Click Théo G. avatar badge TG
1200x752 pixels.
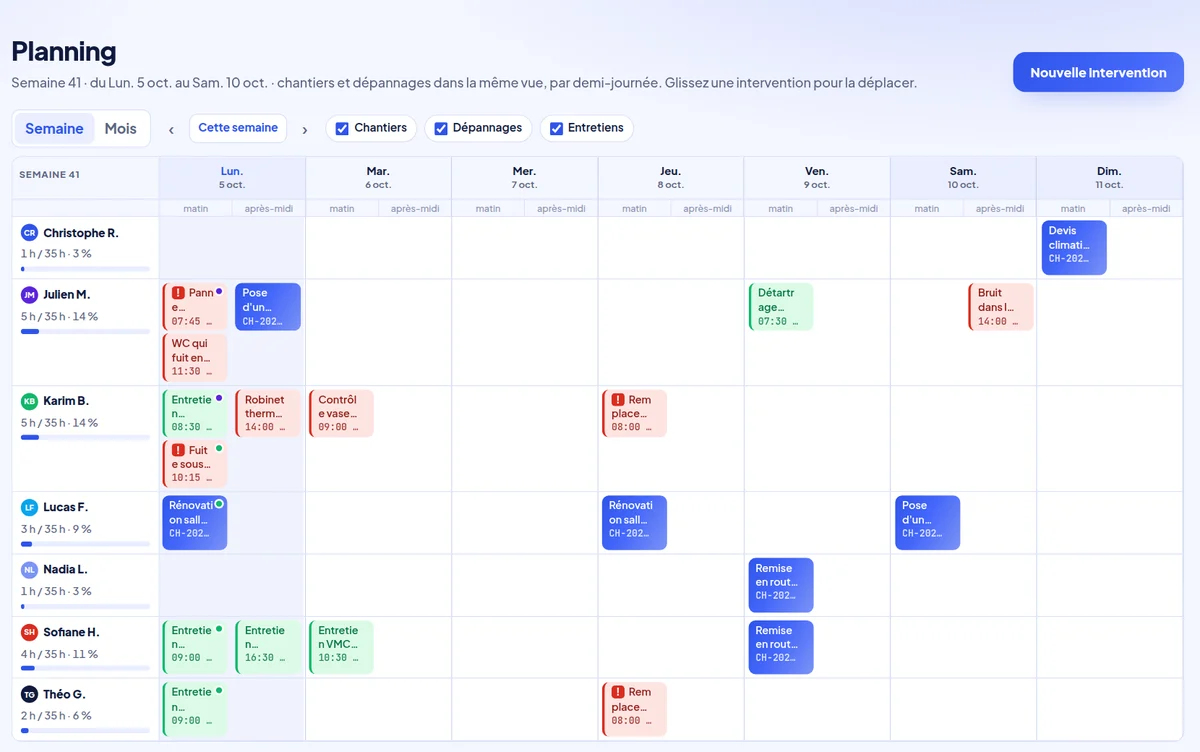[29, 694]
